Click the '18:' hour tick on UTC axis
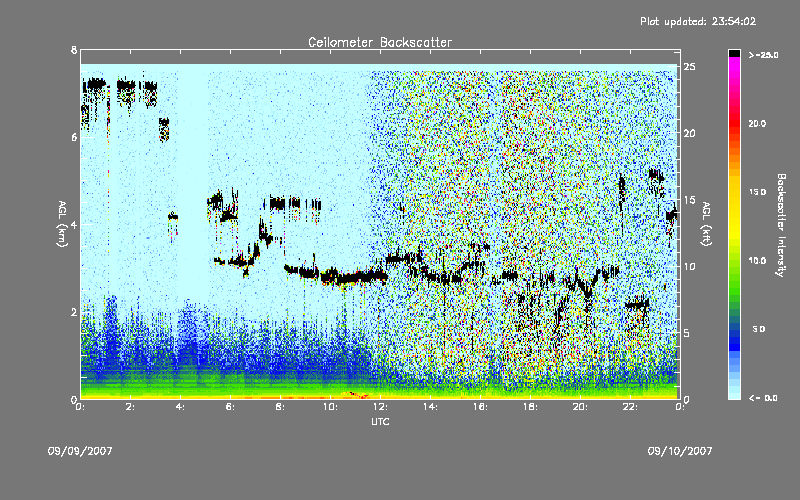Screen dimensions: 800x500 (x=530, y=407)
